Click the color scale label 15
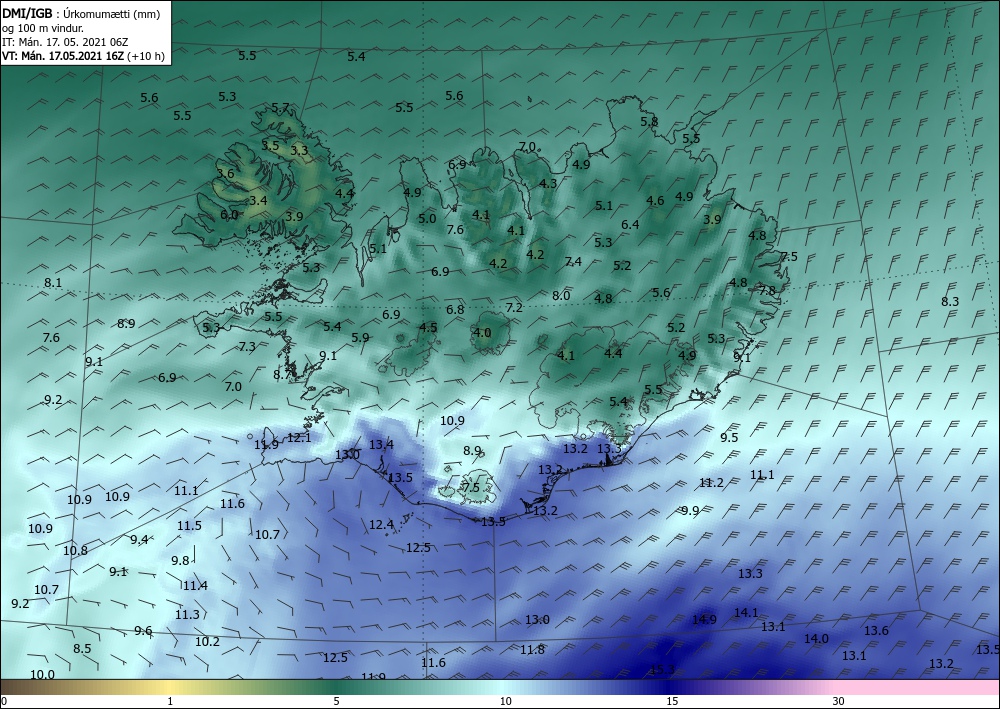 (672, 702)
